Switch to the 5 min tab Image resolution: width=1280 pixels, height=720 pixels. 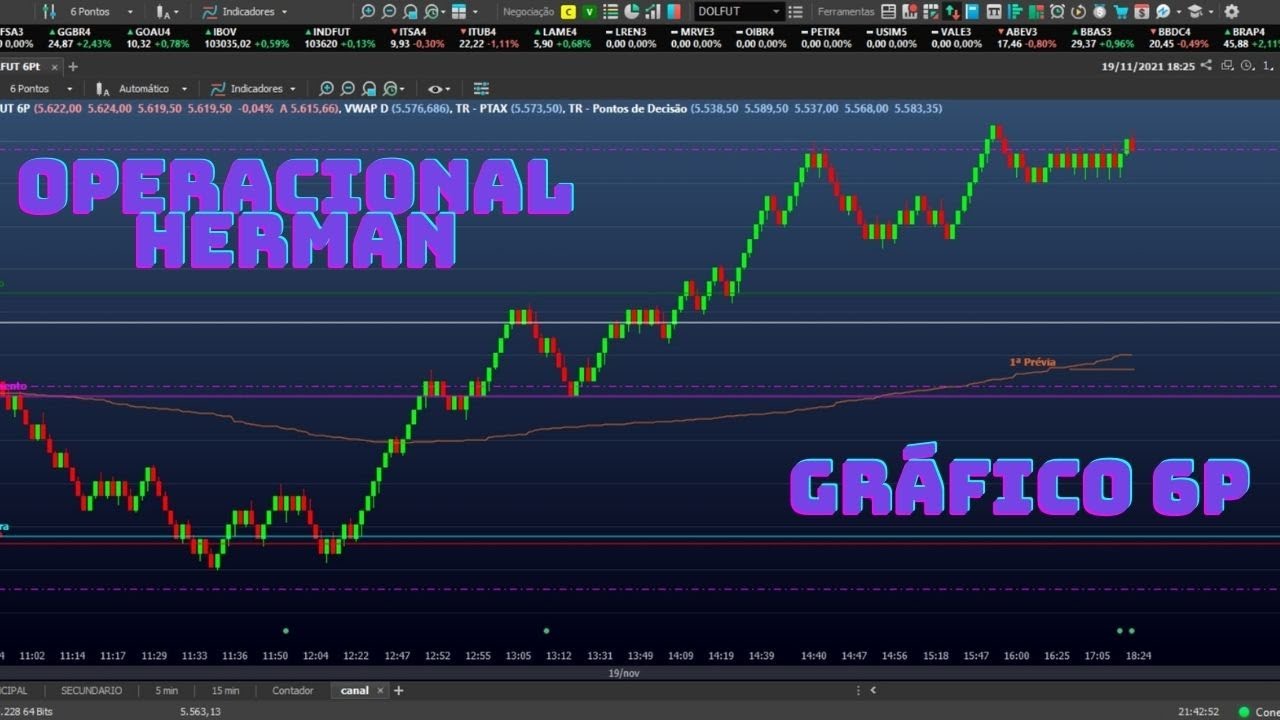166,690
